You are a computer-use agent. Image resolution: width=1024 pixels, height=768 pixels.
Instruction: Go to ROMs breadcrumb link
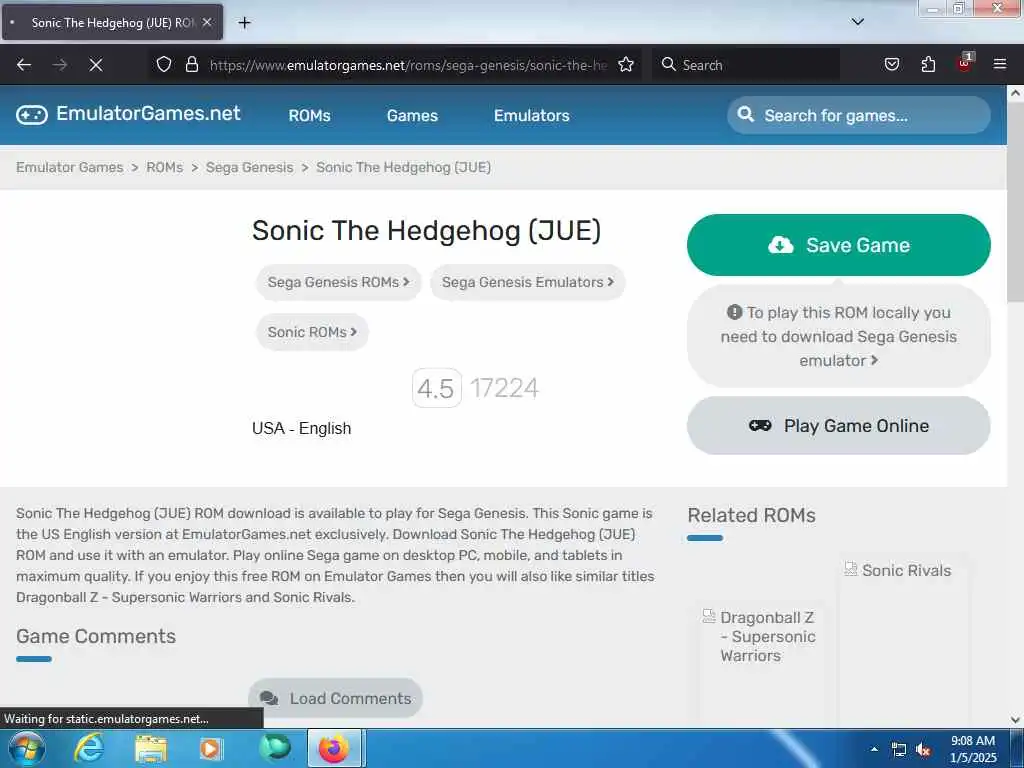coord(165,167)
